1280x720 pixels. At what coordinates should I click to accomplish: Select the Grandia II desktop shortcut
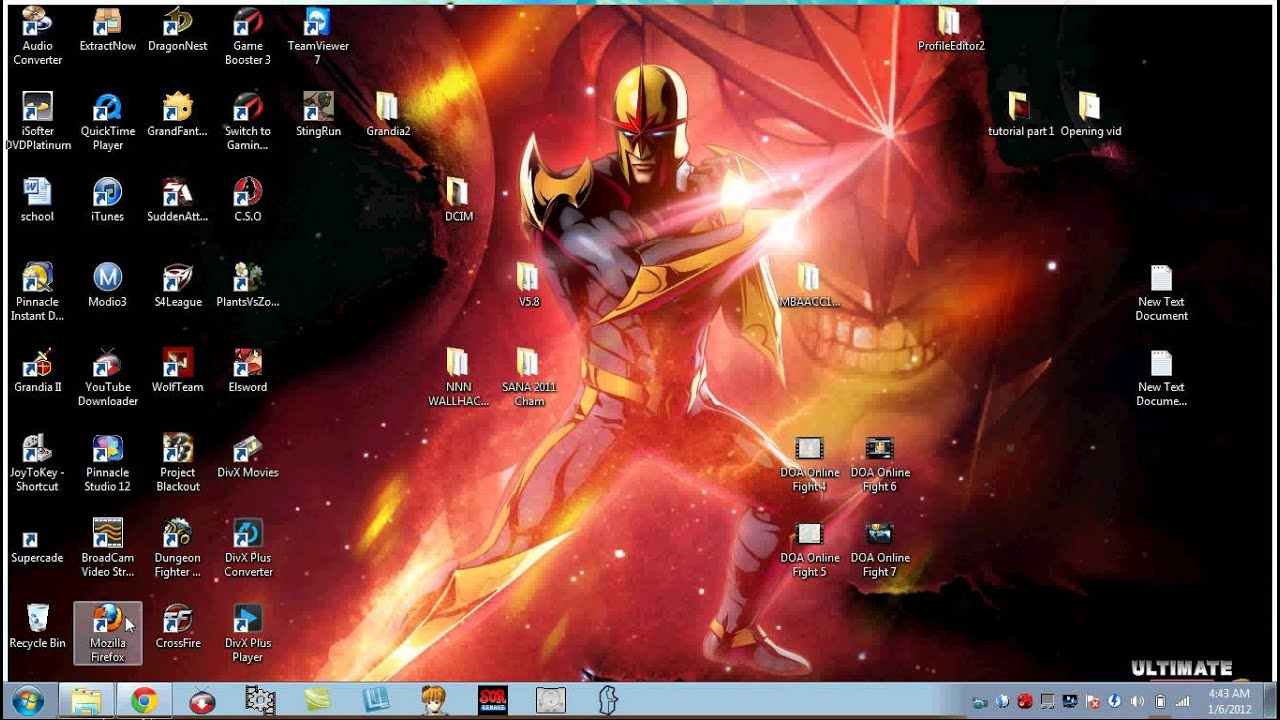[37, 370]
